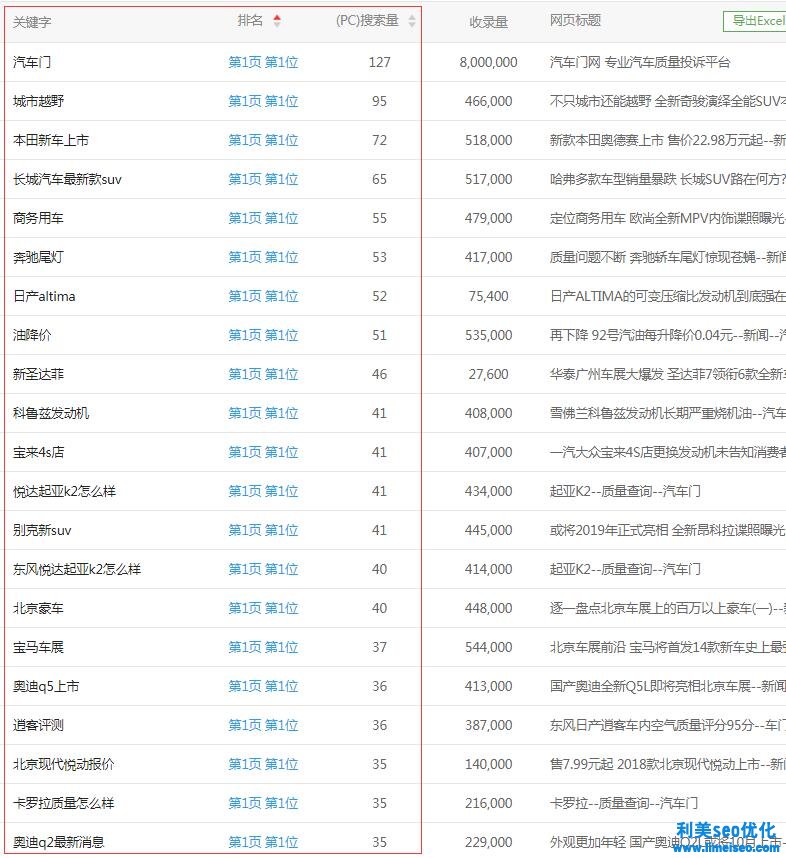786x858 pixels.
Task: Open ranking link for 逍客评测
Action: 263,725
